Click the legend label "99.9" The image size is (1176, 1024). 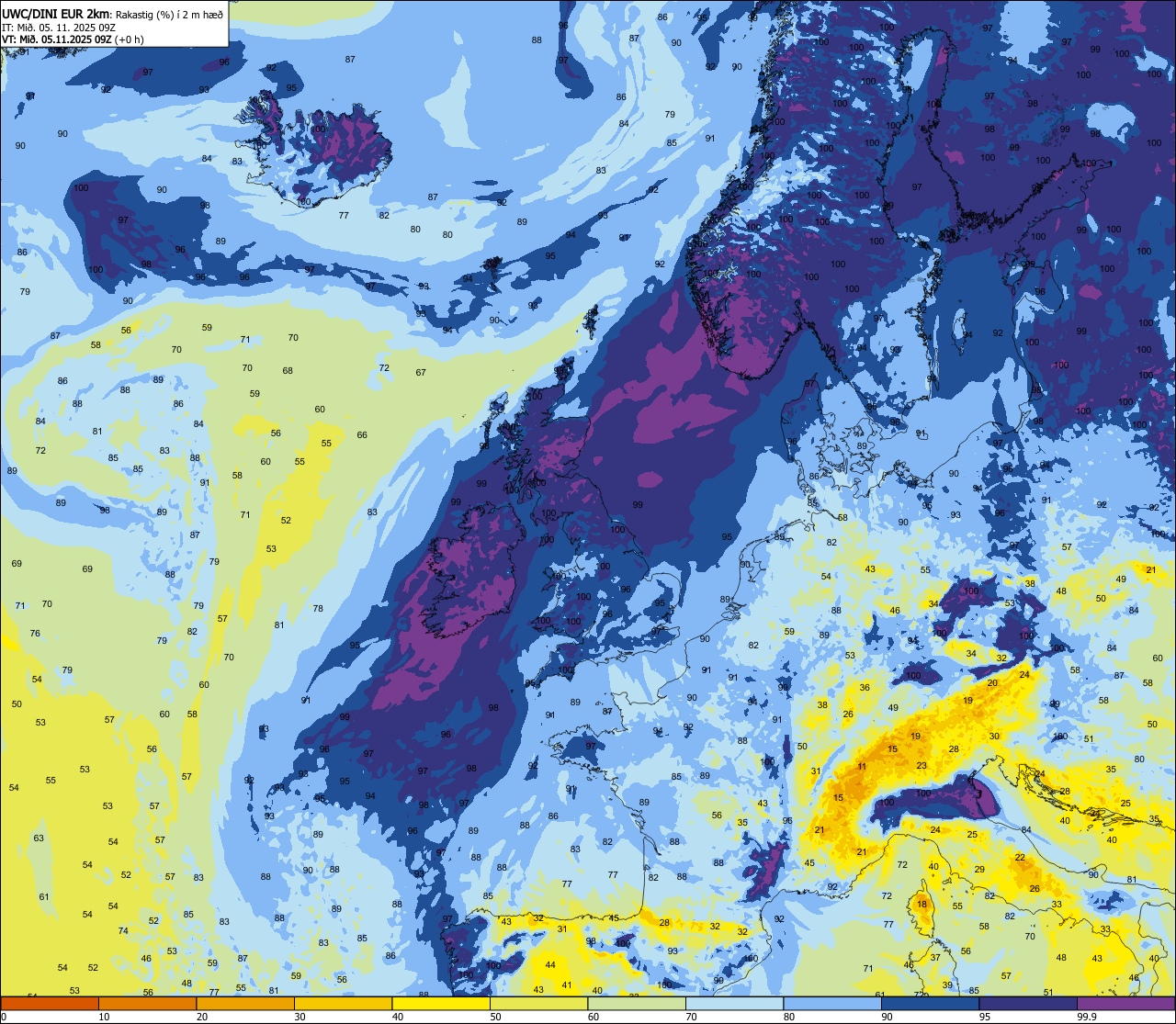(1088, 1017)
